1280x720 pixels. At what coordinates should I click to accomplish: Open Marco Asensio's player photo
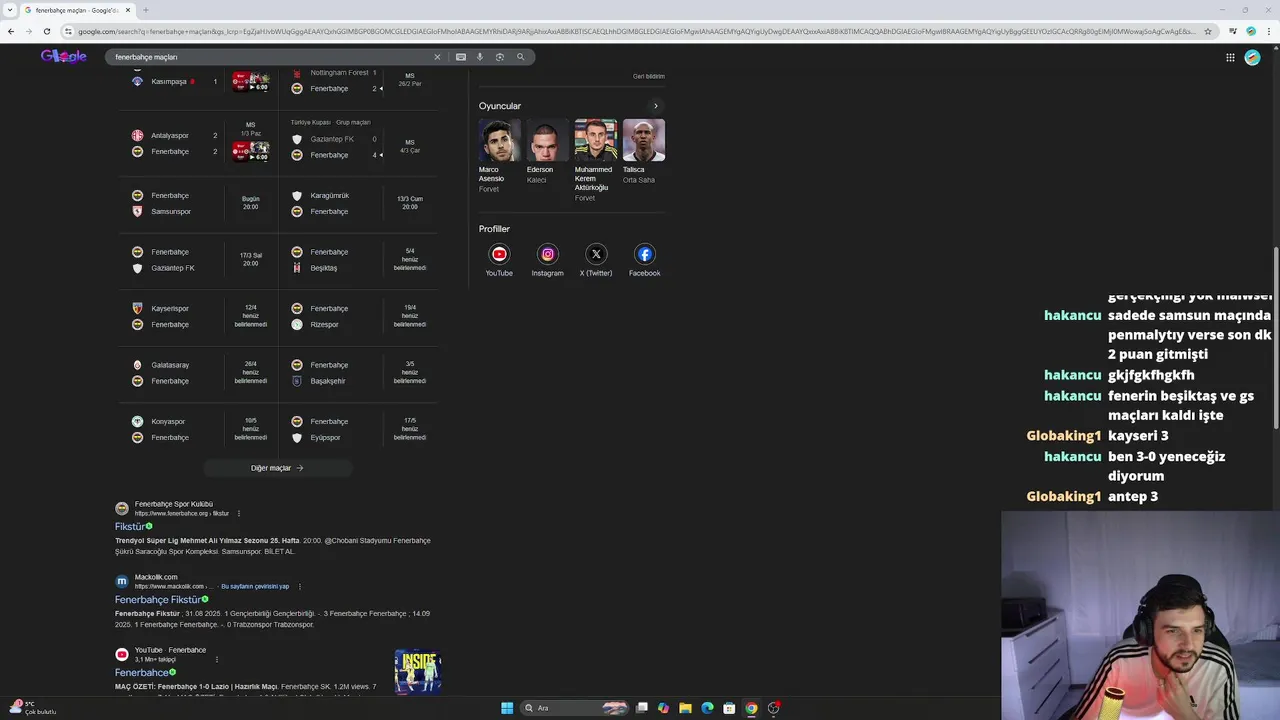499,140
